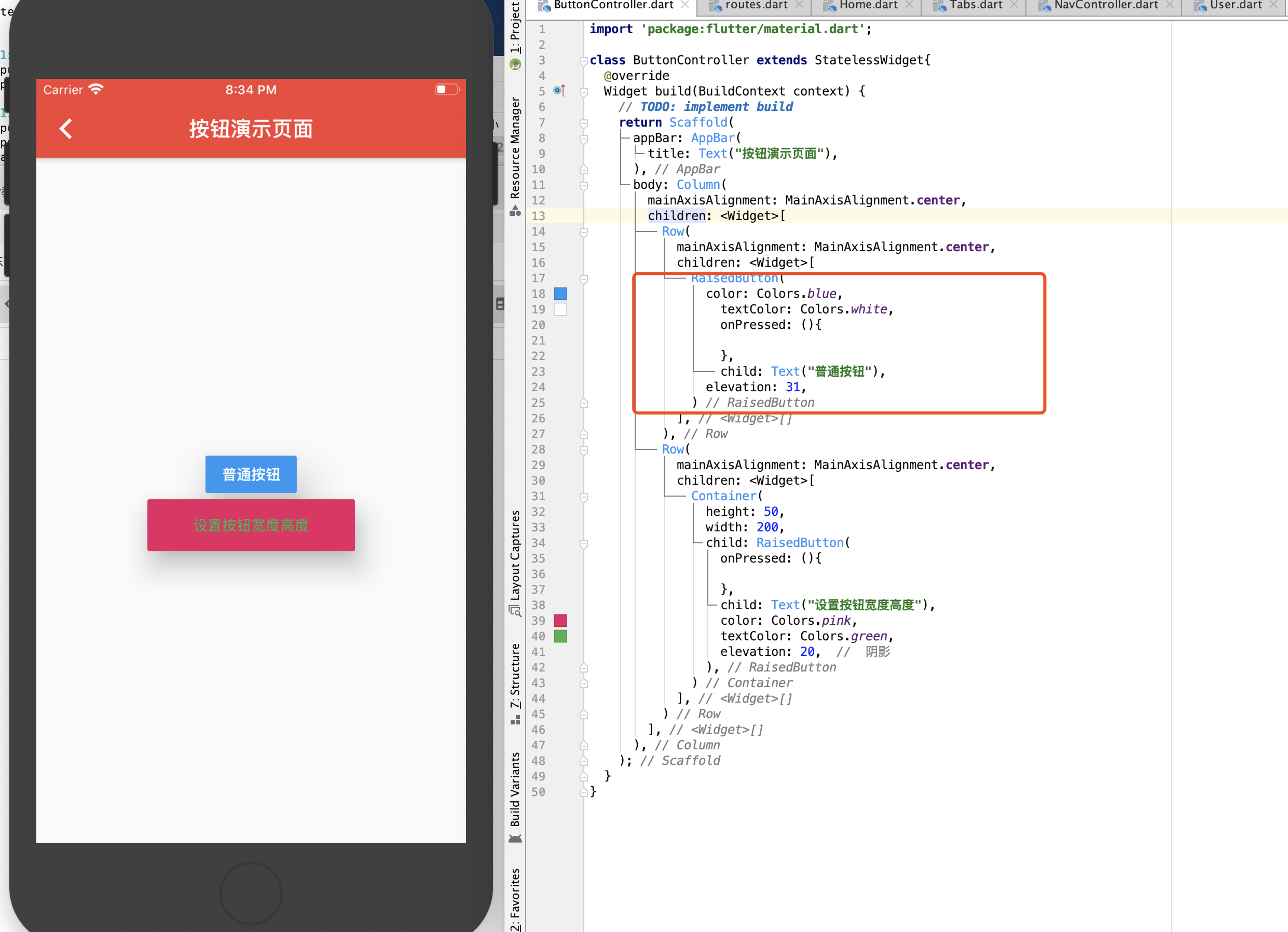This screenshot has height=932, width=1288.
Task: Collapse the ButtonController class at line 3
Action: coord(583,61)
